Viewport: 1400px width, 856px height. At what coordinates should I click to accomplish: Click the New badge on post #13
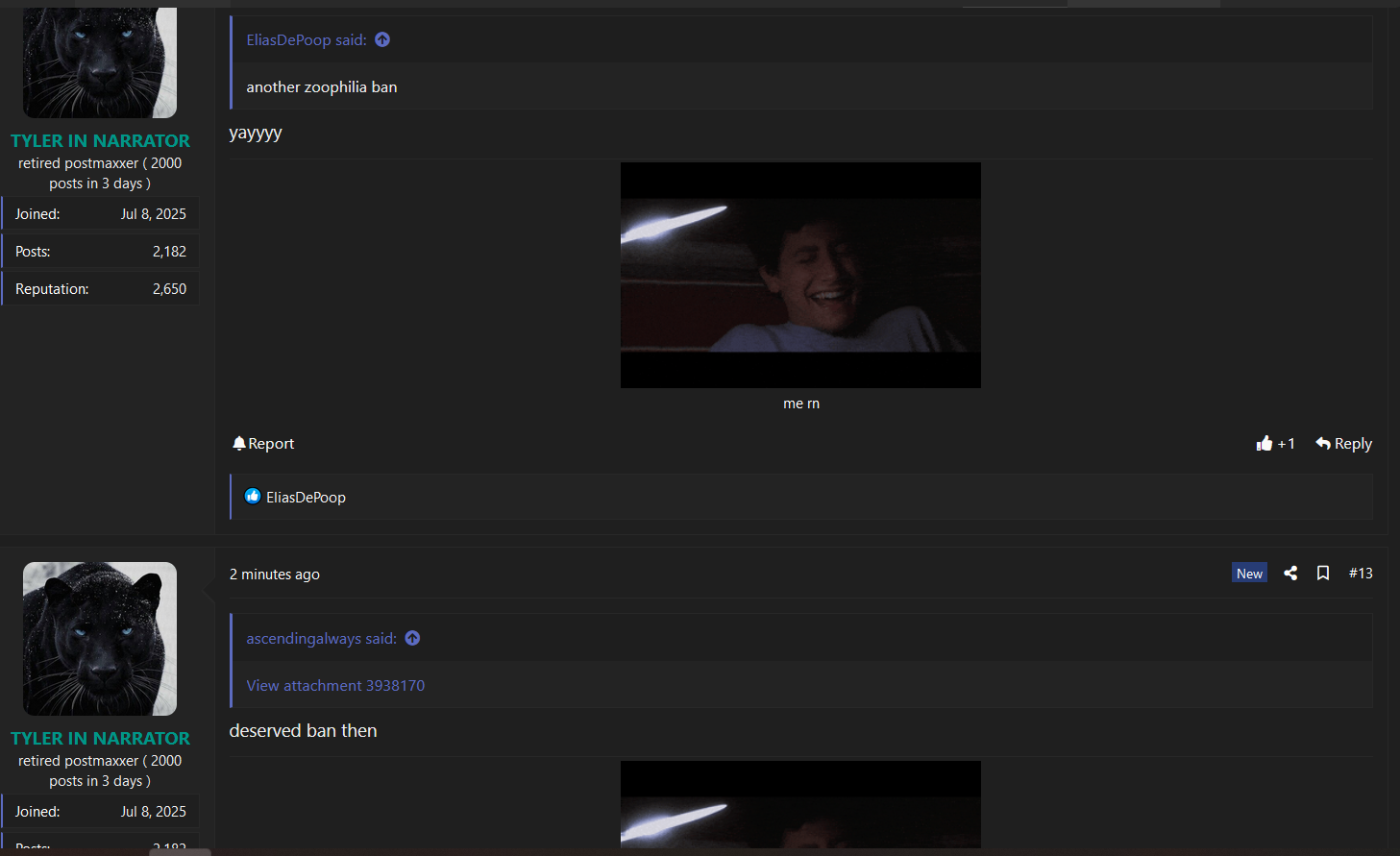pyautogui.click(x=1249, y=573)
